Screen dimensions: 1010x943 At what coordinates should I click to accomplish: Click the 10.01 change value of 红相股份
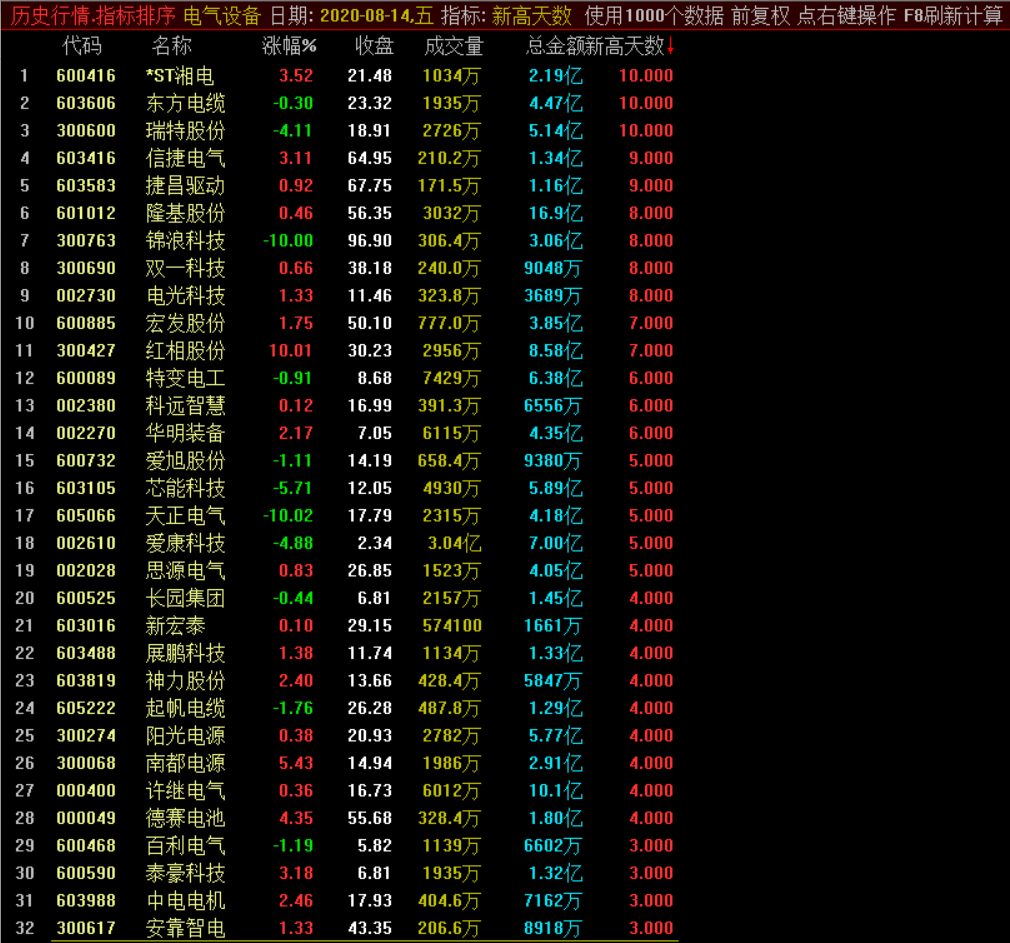[291, 351]
